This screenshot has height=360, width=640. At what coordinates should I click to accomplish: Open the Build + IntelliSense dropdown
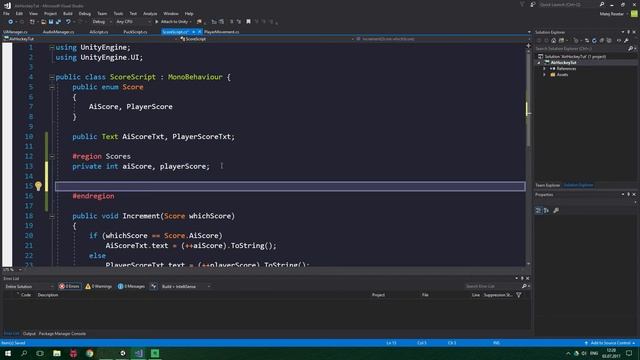[x=186, y=287]
